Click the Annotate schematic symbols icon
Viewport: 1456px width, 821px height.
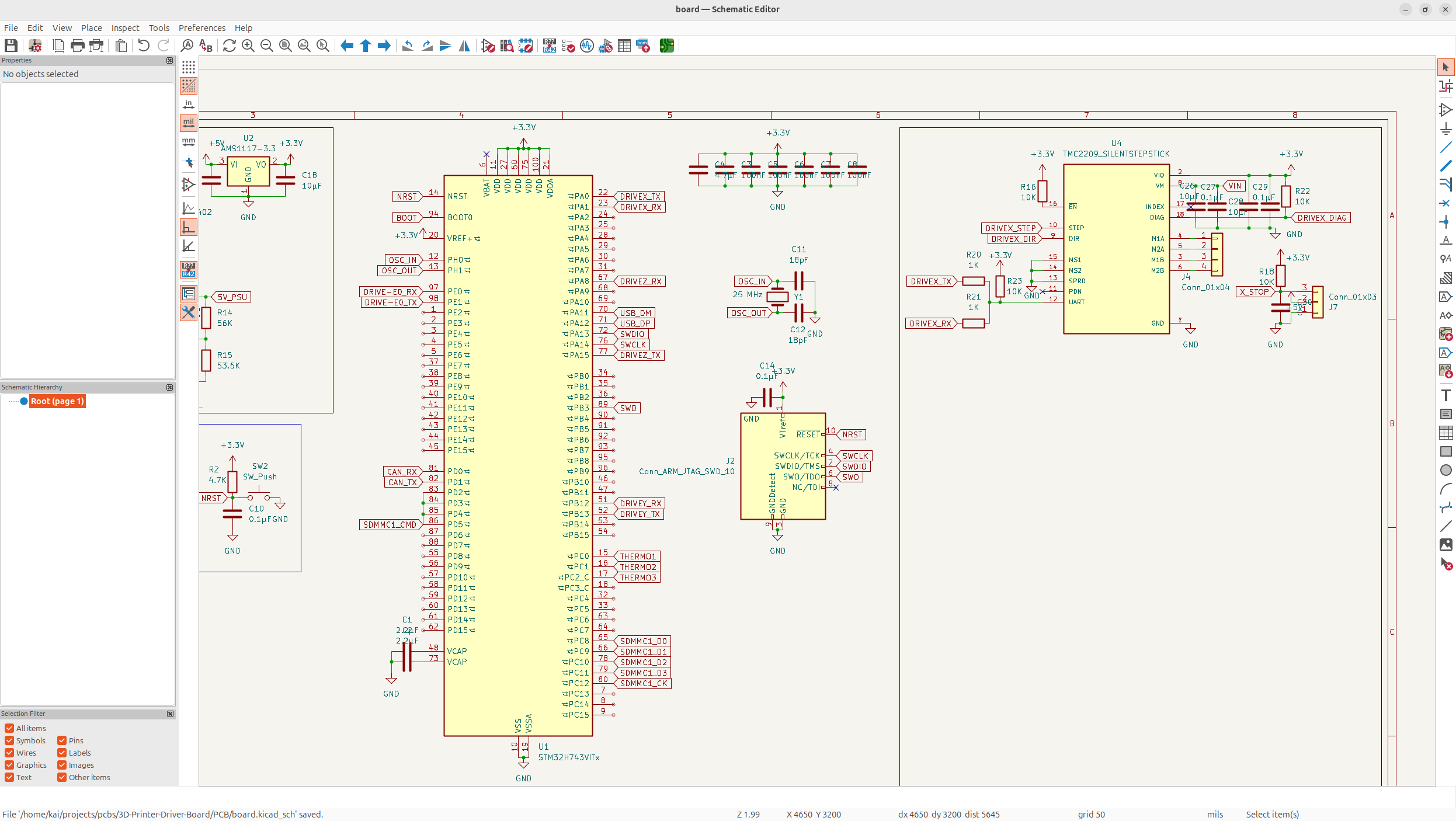click(549, 46)
